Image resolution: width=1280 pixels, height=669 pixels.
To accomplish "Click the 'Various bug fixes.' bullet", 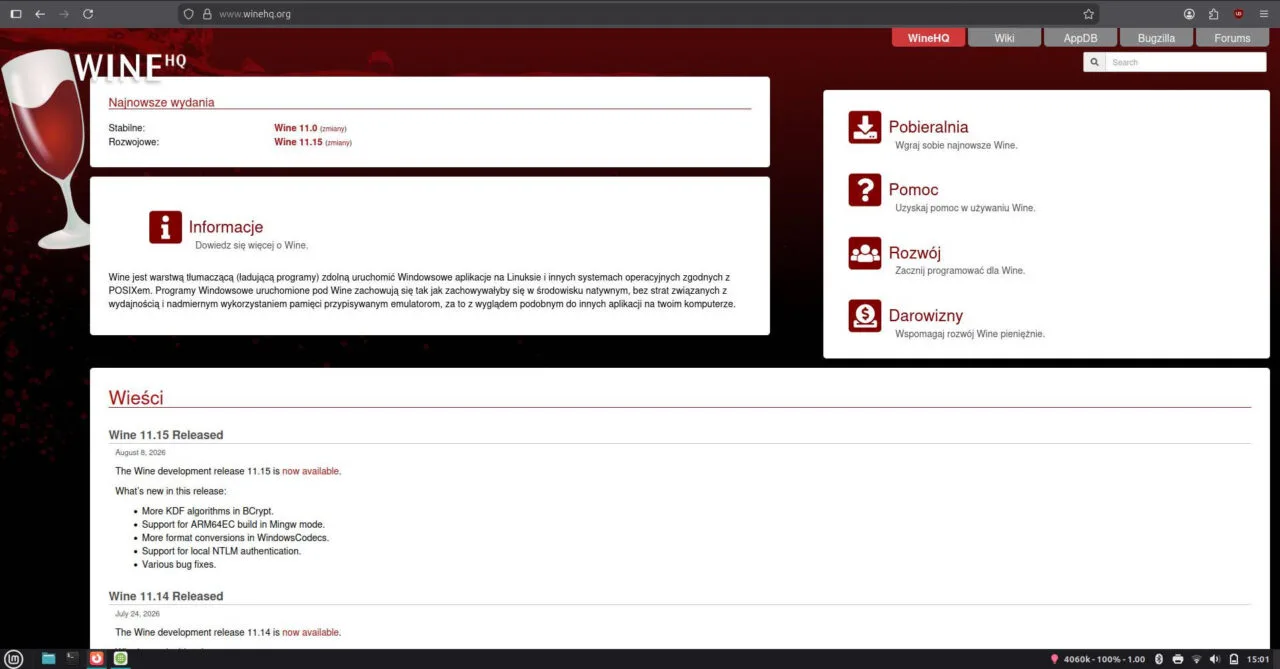I will pyautogui.click(x=178, y=565).
